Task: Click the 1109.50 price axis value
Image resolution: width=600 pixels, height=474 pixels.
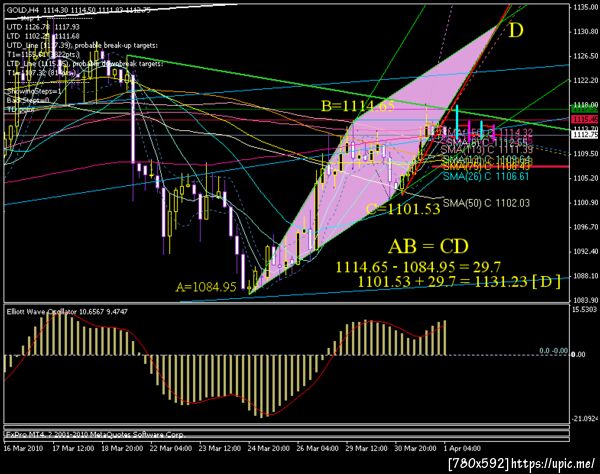Action: 585,154
